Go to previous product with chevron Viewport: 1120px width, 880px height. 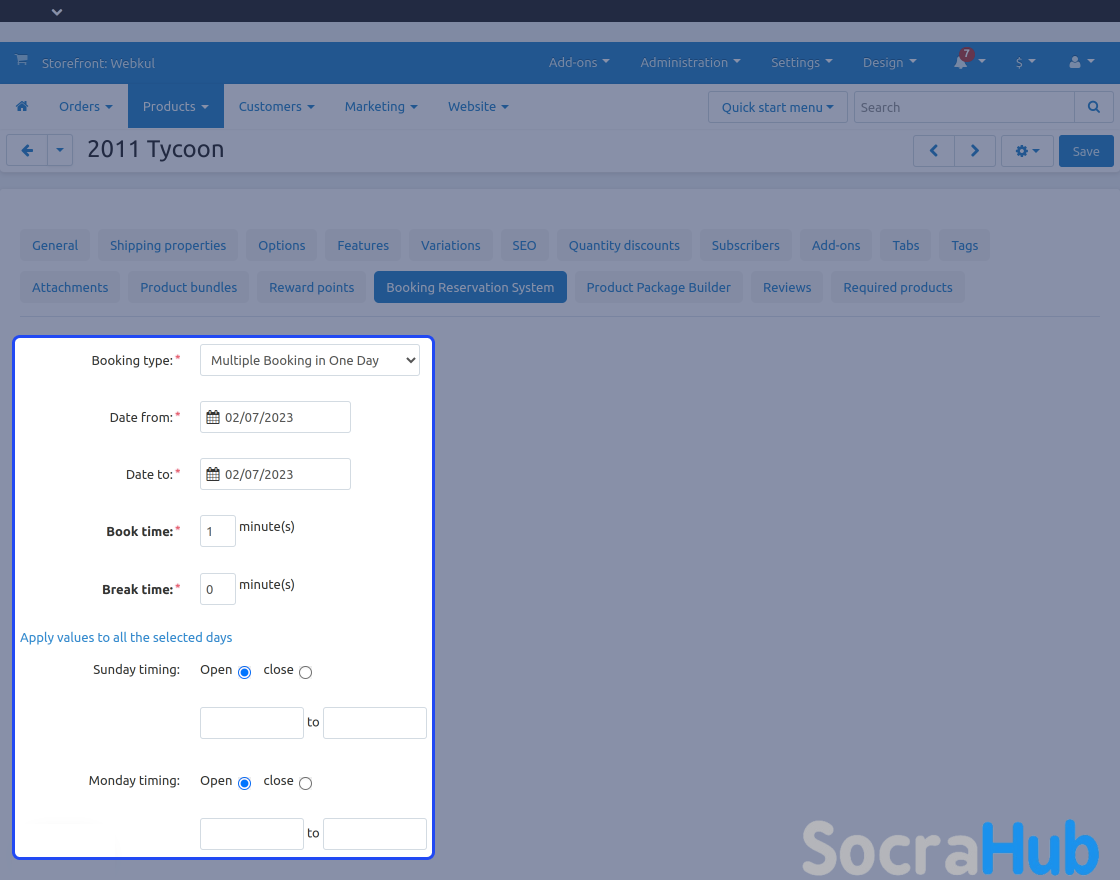(934, 151)
